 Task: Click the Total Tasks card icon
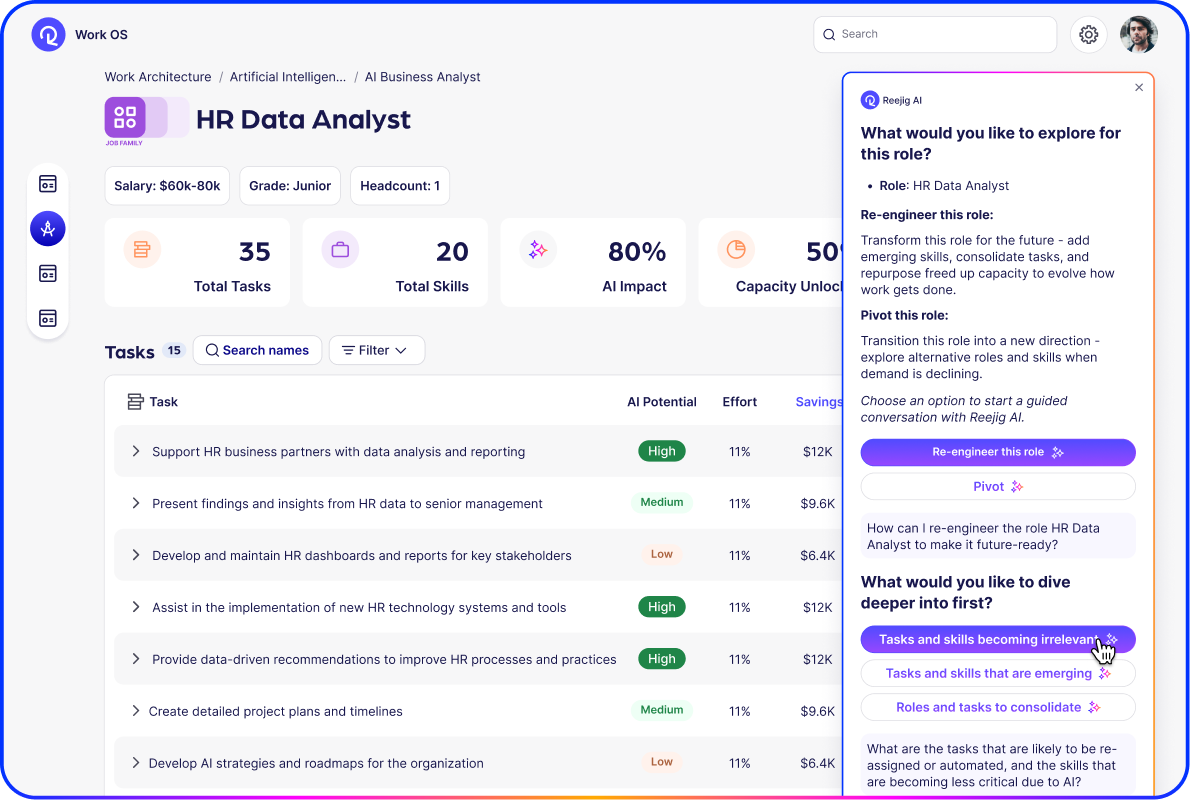(x=142, y=250)
